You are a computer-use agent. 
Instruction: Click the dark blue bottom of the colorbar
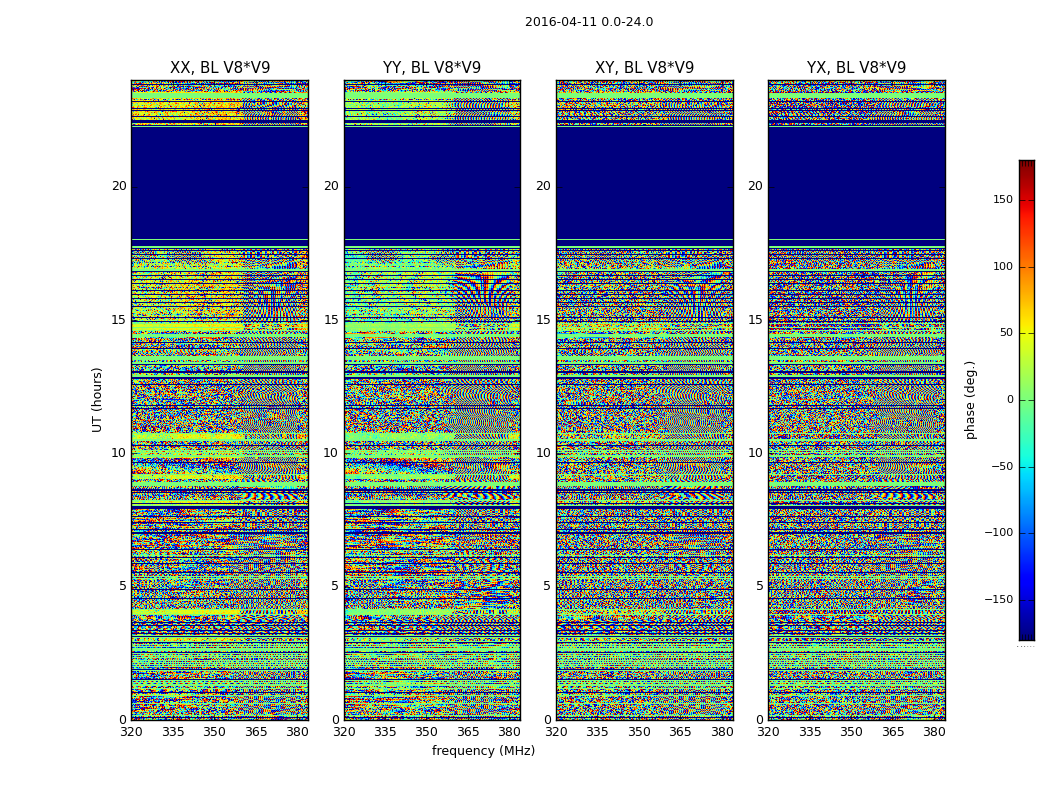(x=1026, y=634)
